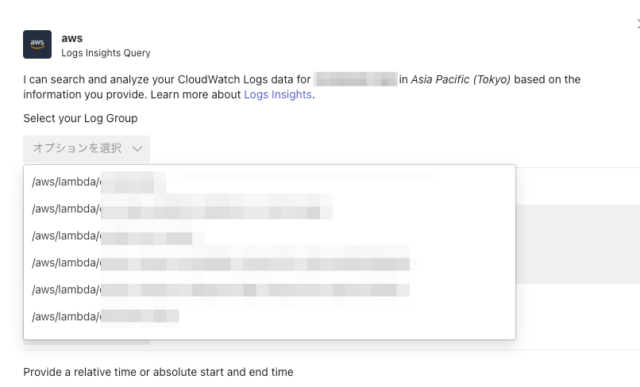640x387 pixels.
Task: Select the fourth /aws/lambda/ log group entry
Action: coord(269,262)
